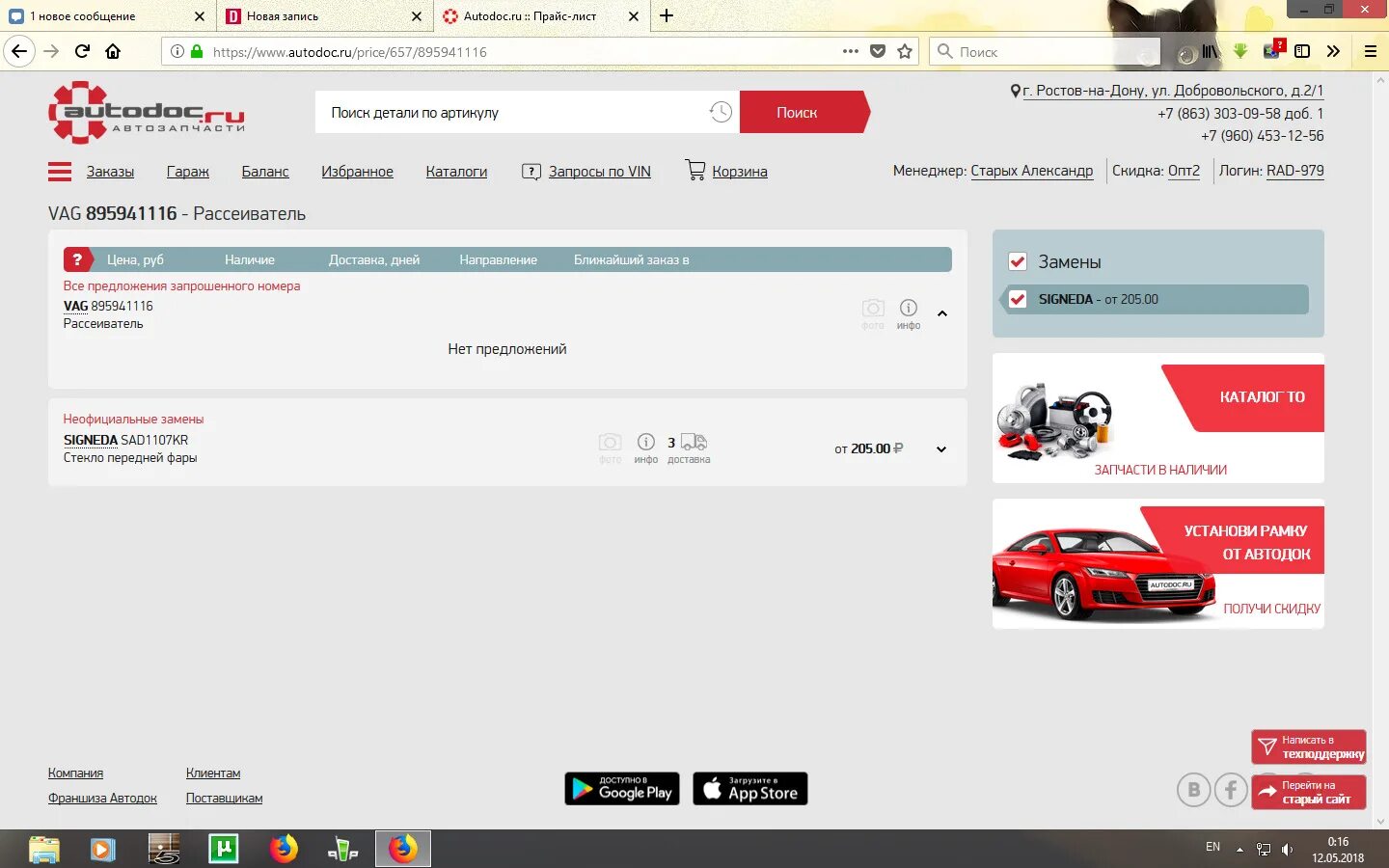
Task: Open App Store download badge
Action: click(750, 789)
